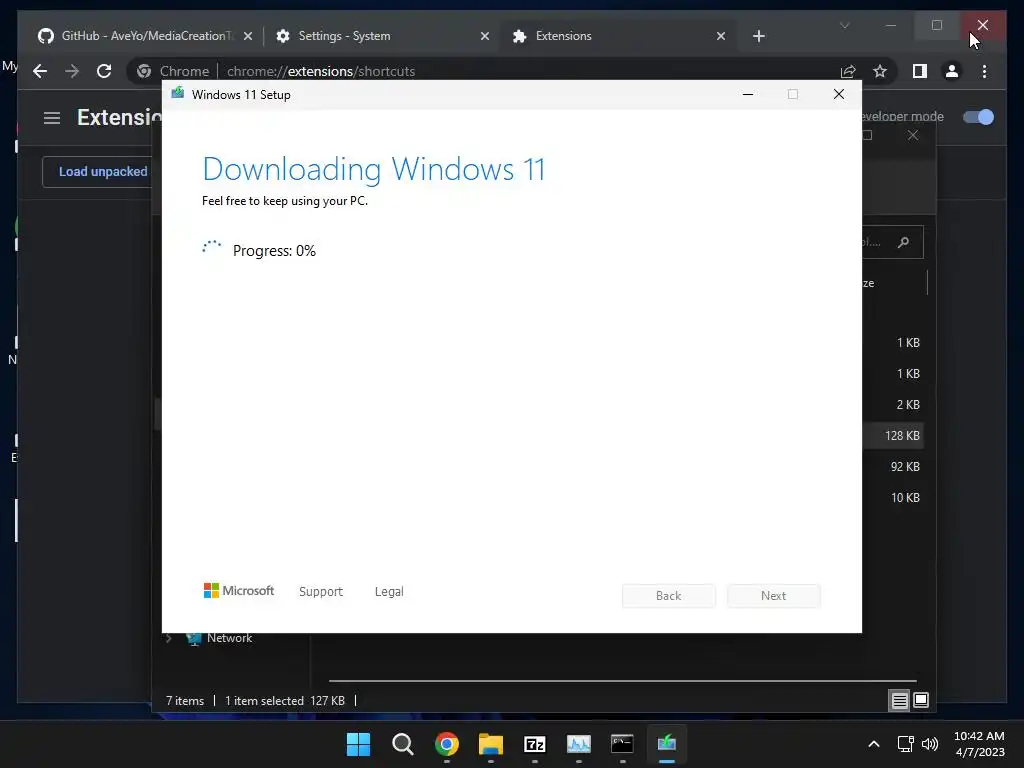Select the 92 KB file row
This screenshot has width=1024, height=768.
tap(893, 467)
